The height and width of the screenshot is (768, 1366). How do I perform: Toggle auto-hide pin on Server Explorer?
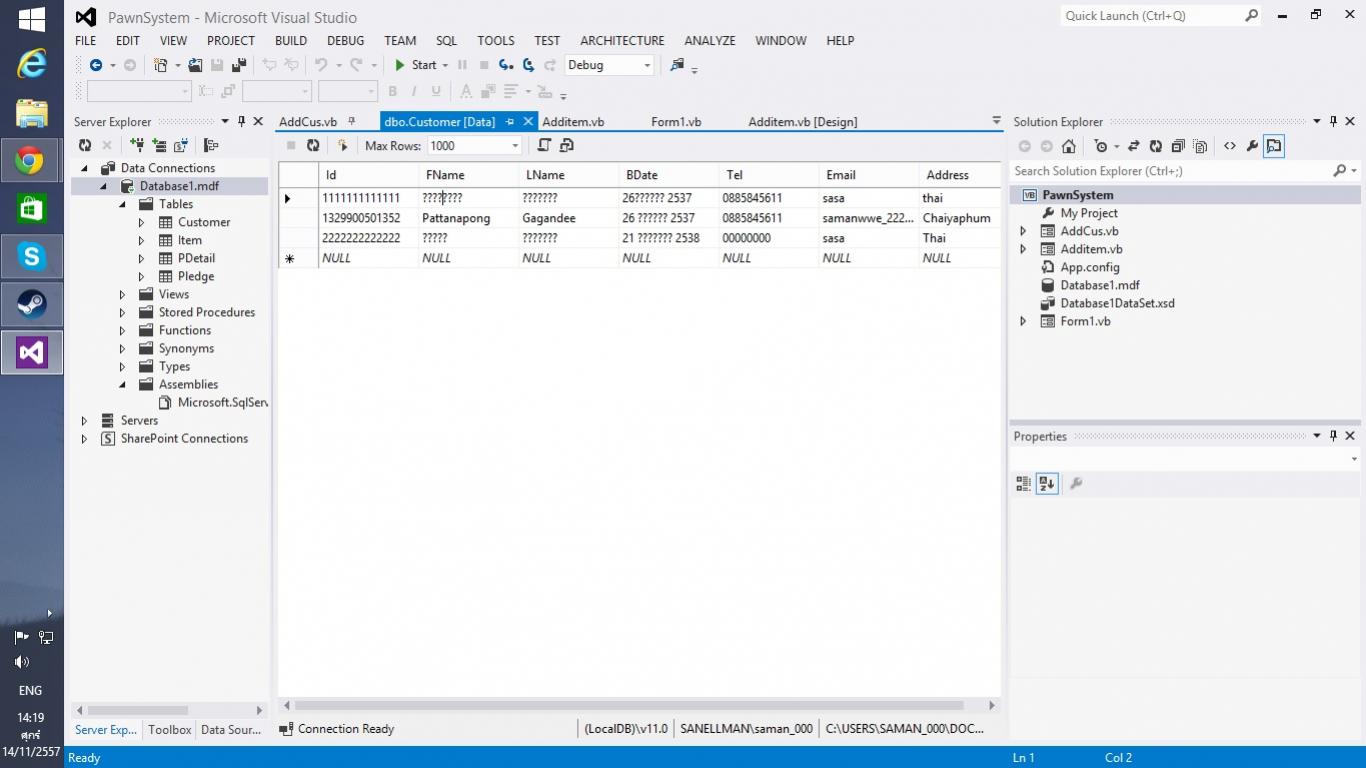click(241, 122)
